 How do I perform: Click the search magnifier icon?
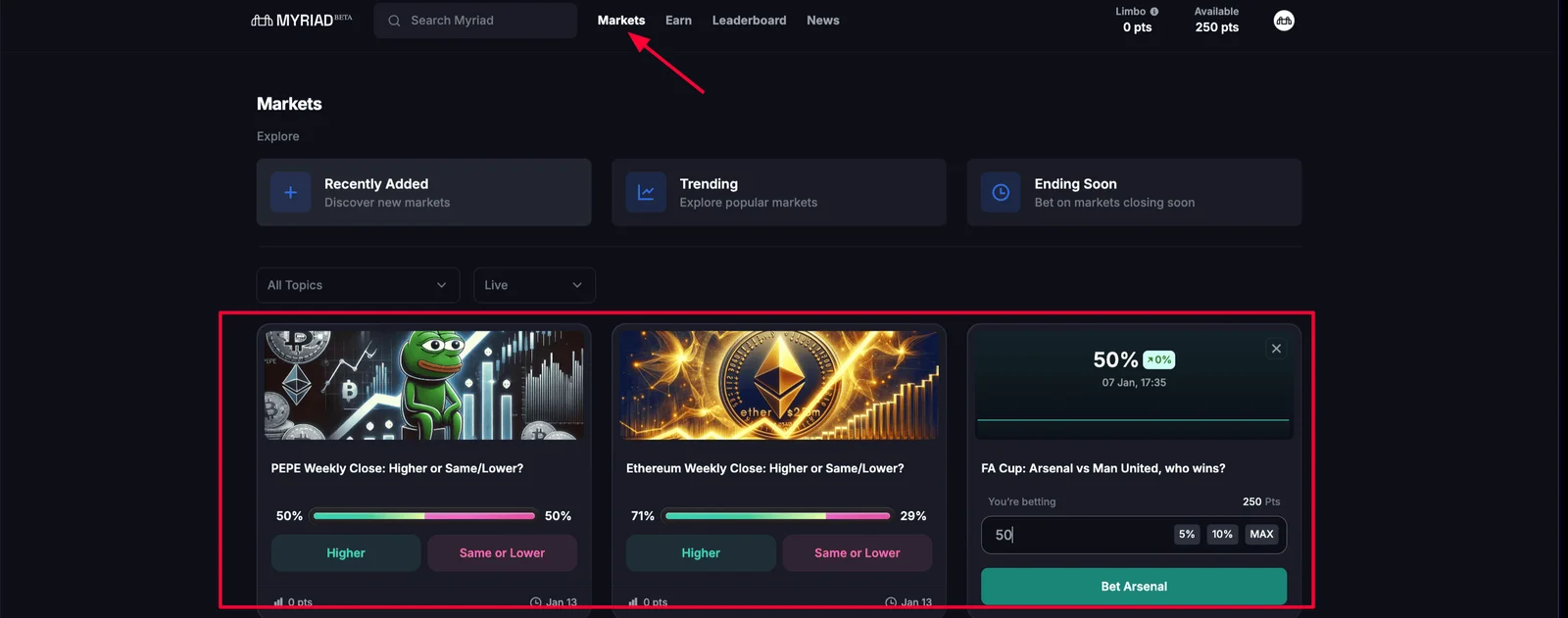pos(394,21)
